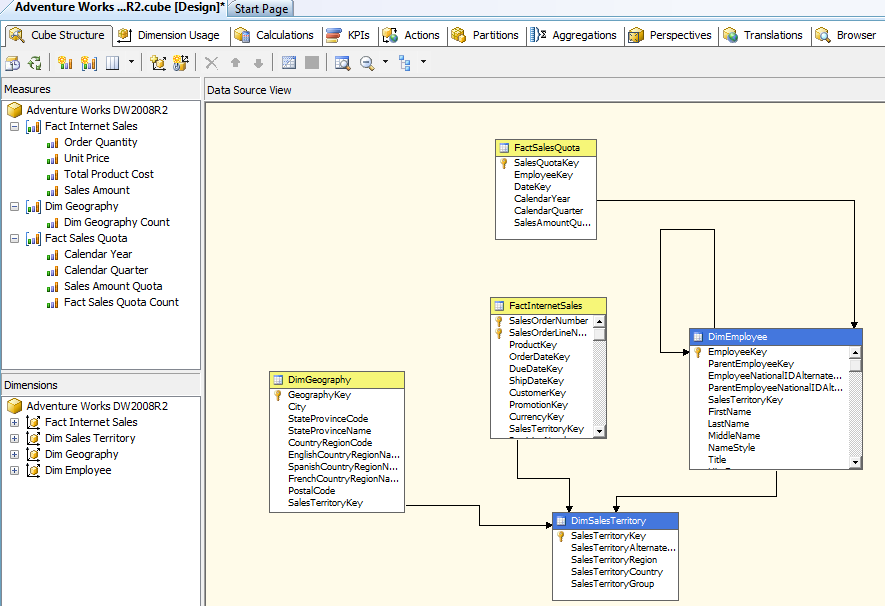Switch to the Cube Structure tab
Image resolution: width=885 pixels, height=606 pixels.
click(x=58, y=35)
